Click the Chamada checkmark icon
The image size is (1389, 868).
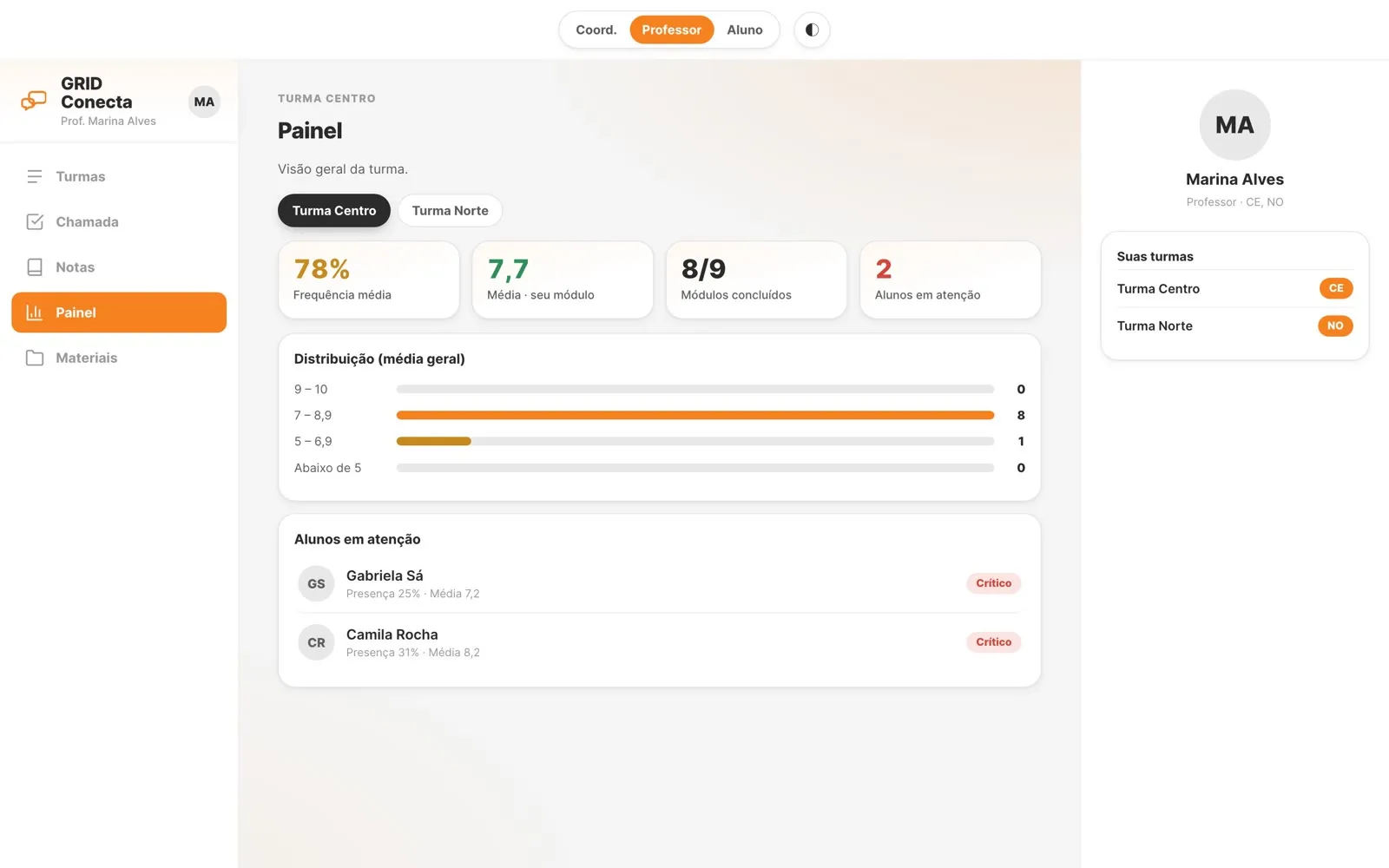click(x=35, y=221)
